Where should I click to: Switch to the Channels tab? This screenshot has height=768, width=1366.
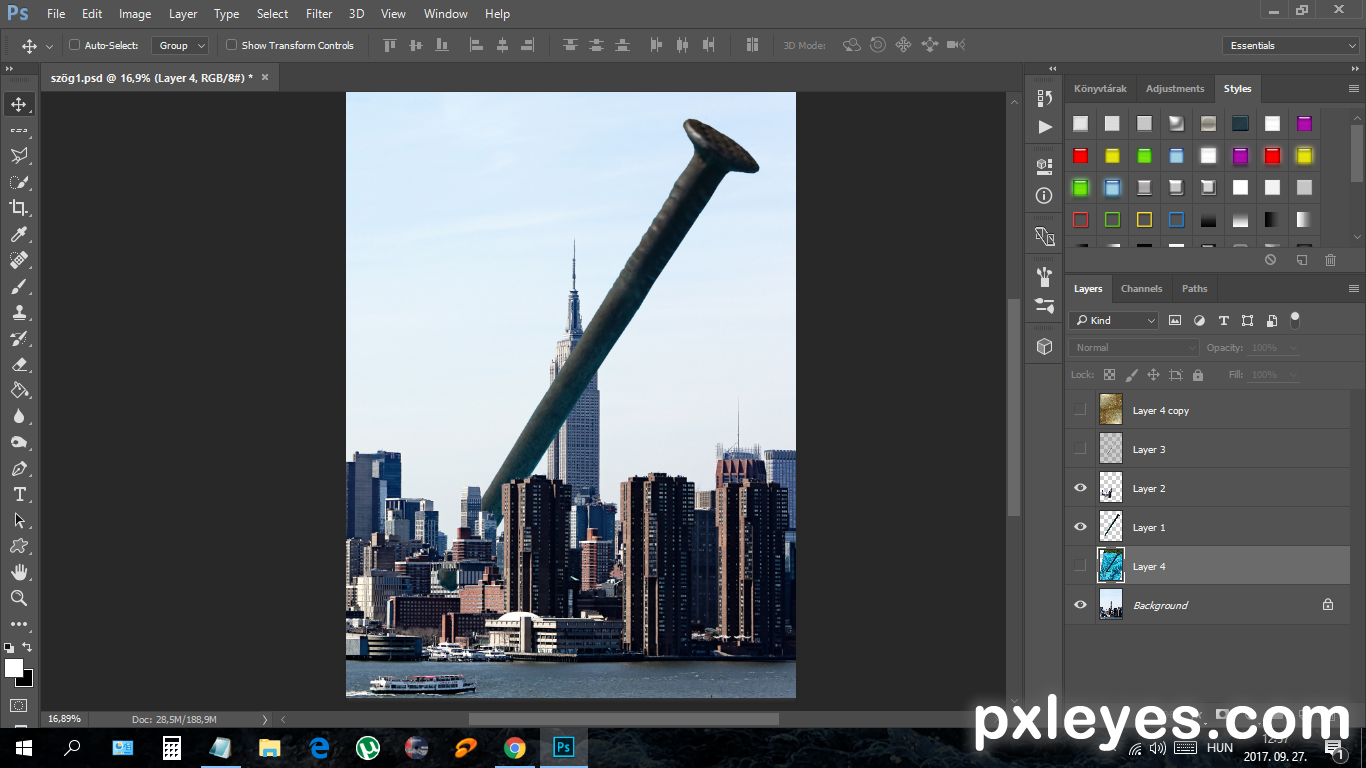click(1141, 288)
